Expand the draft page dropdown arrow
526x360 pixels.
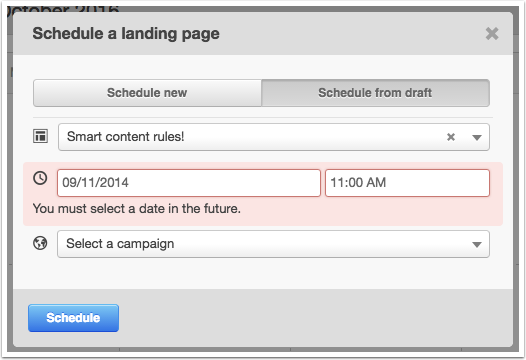(477, 137)
